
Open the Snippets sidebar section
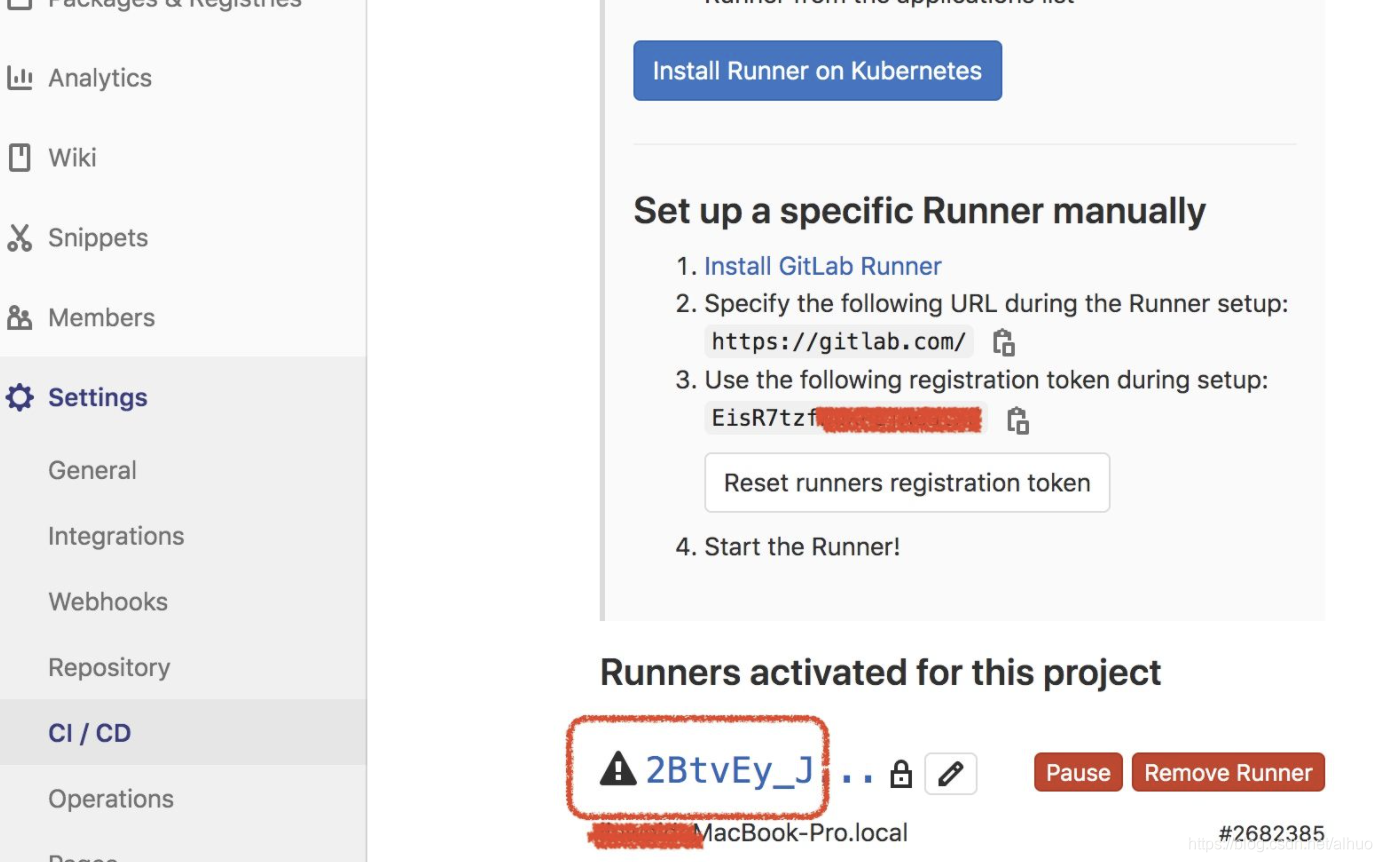click(x=98, y=238)
